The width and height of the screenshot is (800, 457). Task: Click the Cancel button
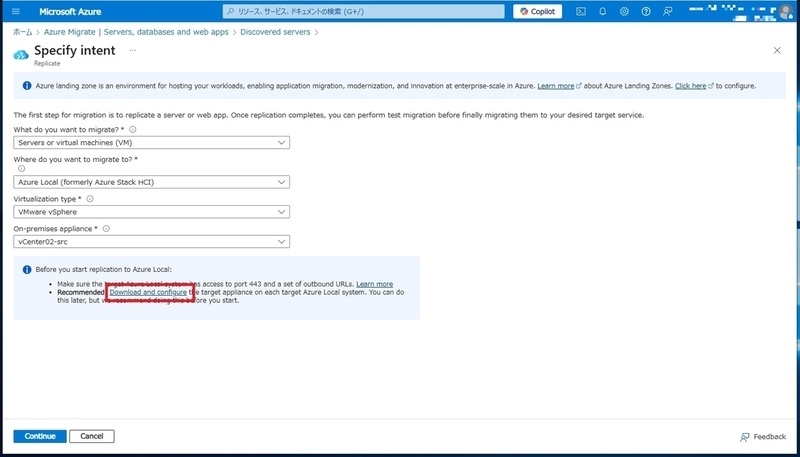tap(92, 436)
